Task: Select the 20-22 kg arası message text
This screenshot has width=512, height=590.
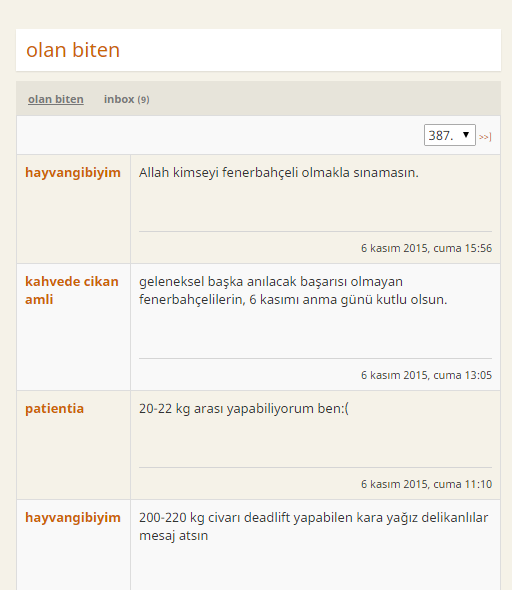Action: tap(244, 409)
